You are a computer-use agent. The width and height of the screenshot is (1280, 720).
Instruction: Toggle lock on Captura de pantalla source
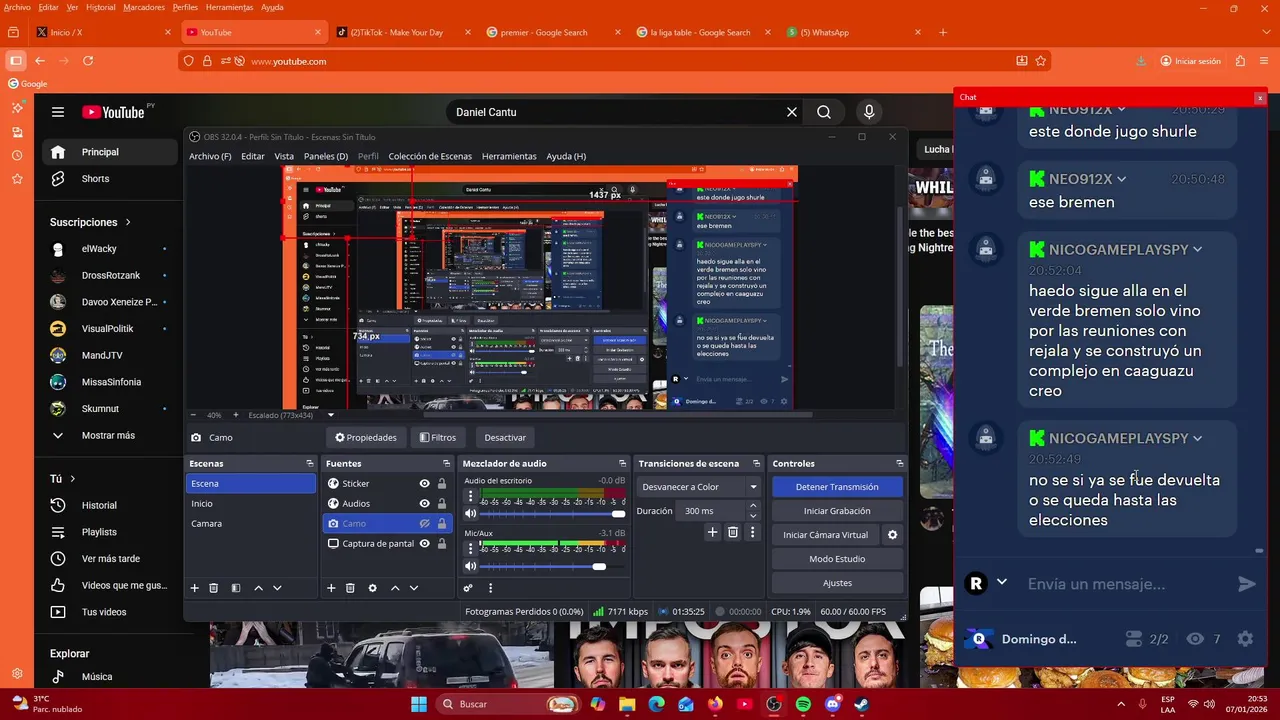442,543
